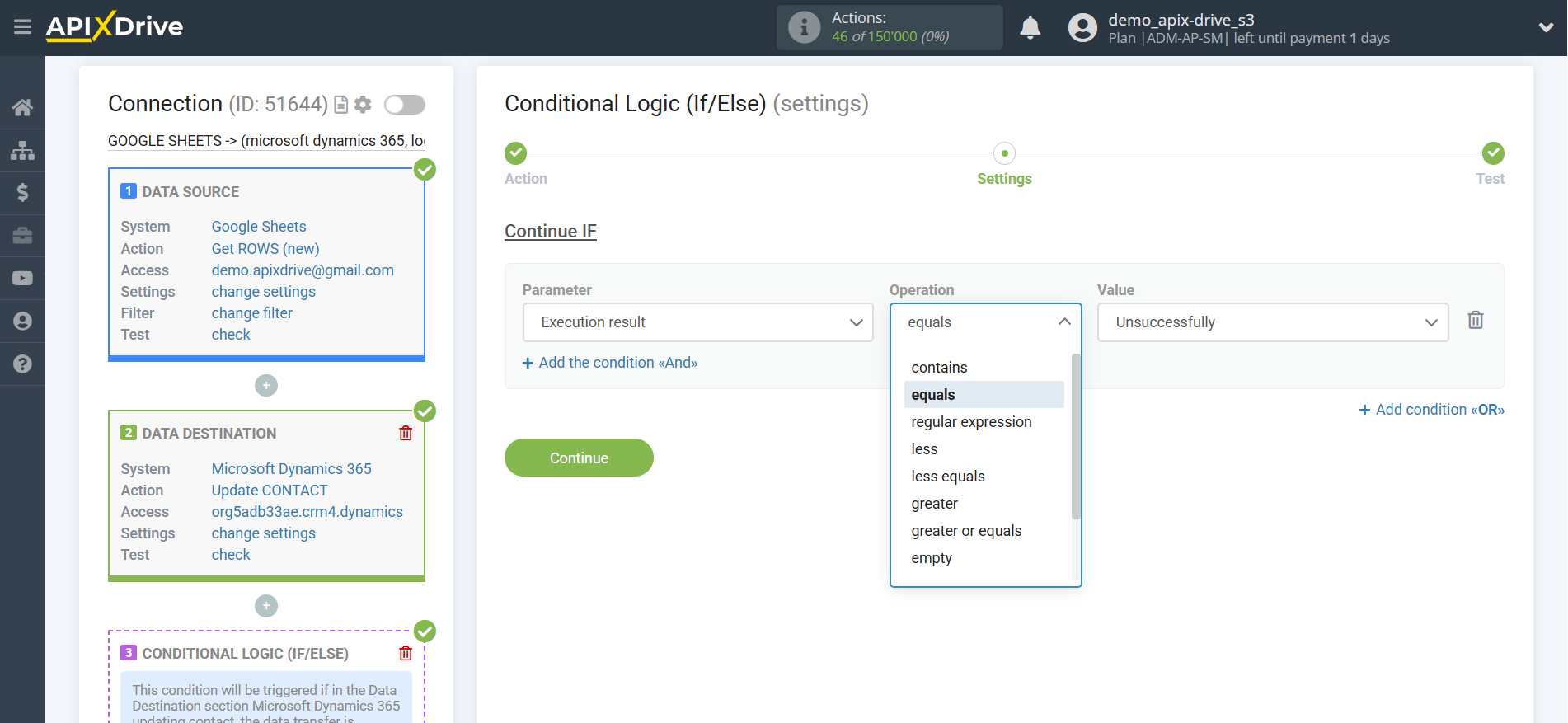
Task: Go to the Settings step
Action: pos(1004,153)
